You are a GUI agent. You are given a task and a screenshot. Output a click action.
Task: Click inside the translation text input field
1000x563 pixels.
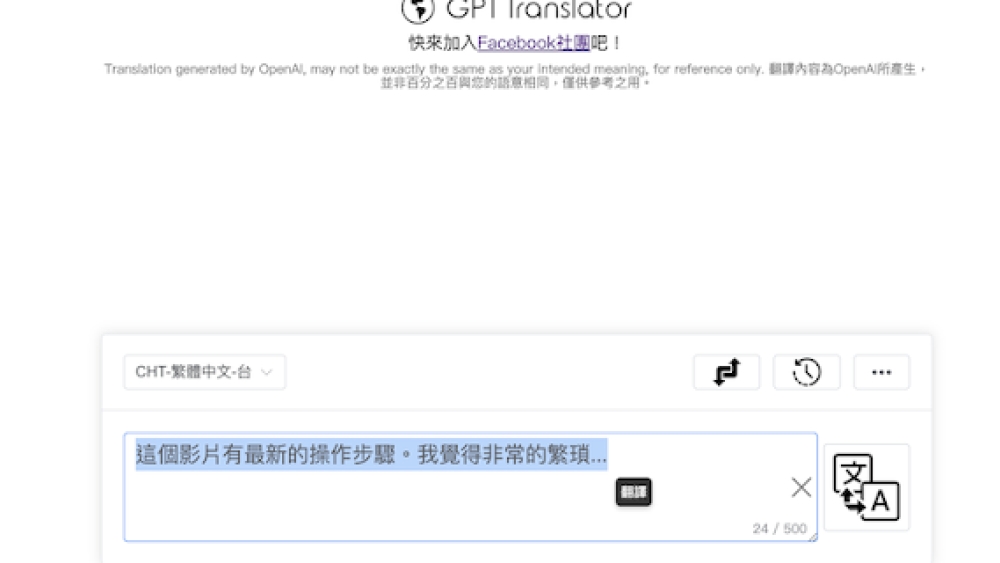(471, 487)
